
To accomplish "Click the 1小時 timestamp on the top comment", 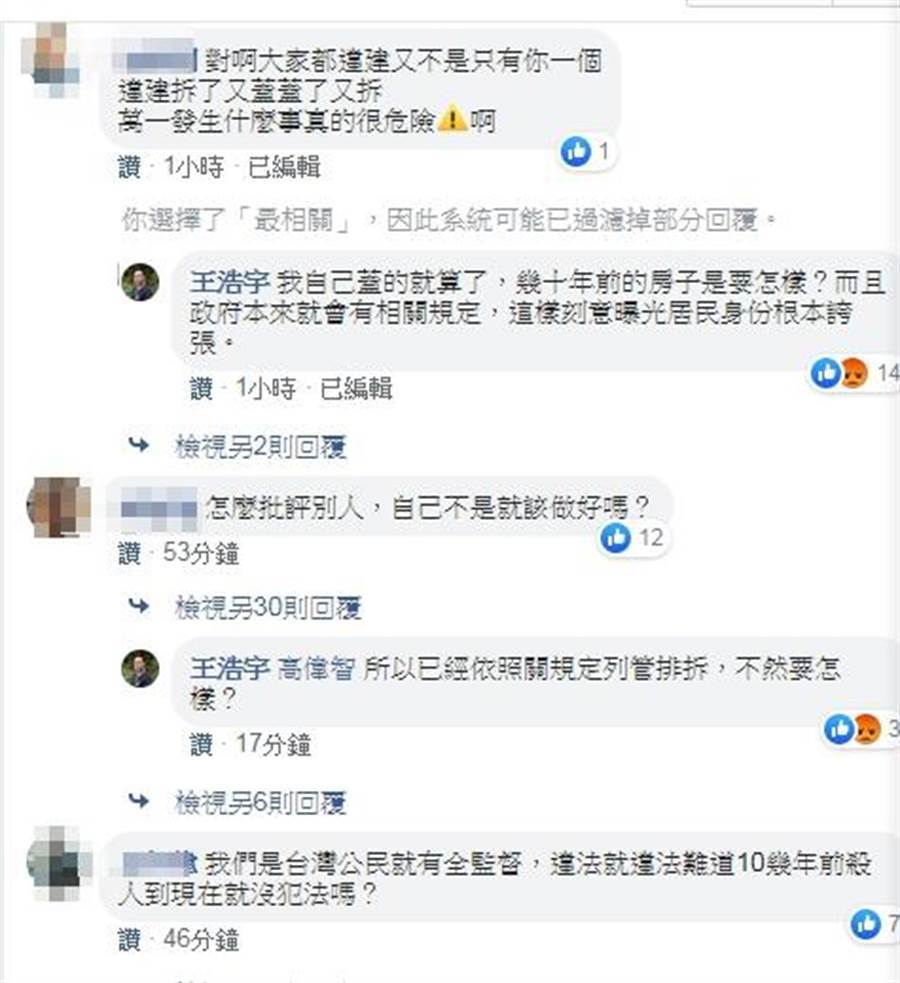I will [x=194, y=167].
